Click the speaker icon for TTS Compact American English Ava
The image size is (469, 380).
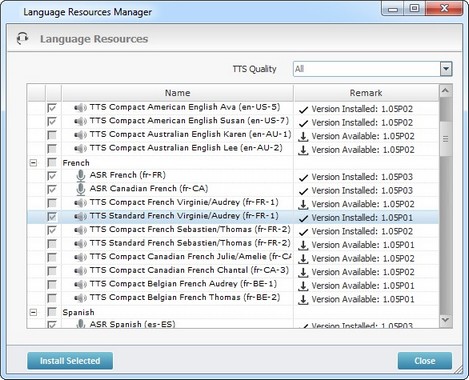click(x=80, y=108)
